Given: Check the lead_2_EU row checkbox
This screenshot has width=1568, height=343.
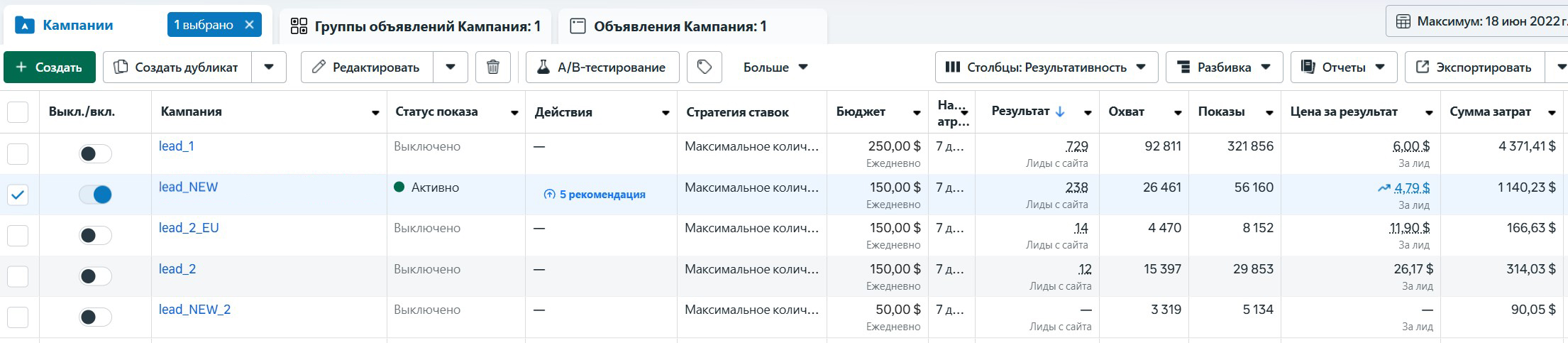Looking at the screenshot, I should [18, 236].
